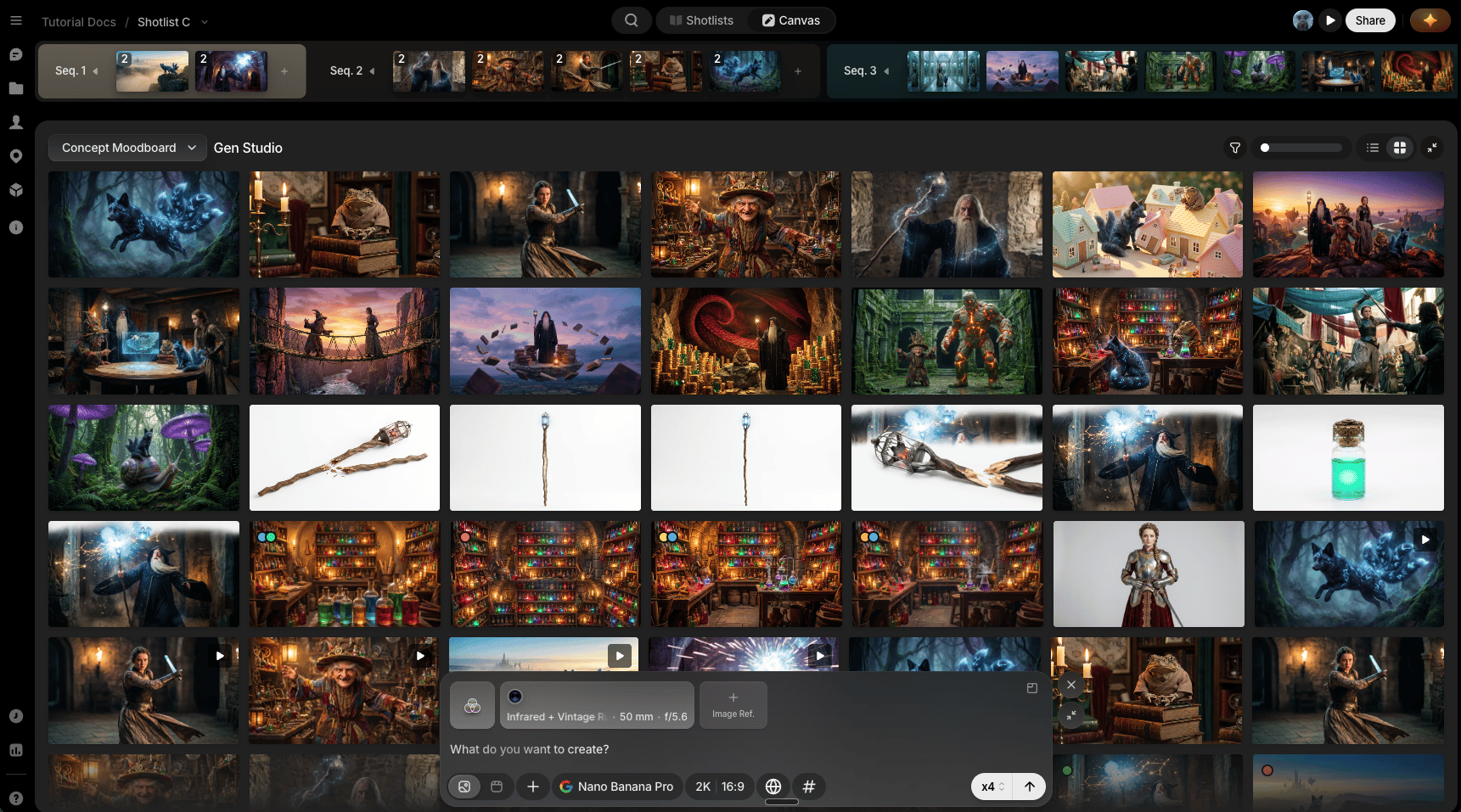Click the globe icon in prompt toolbar

point(773,787)
